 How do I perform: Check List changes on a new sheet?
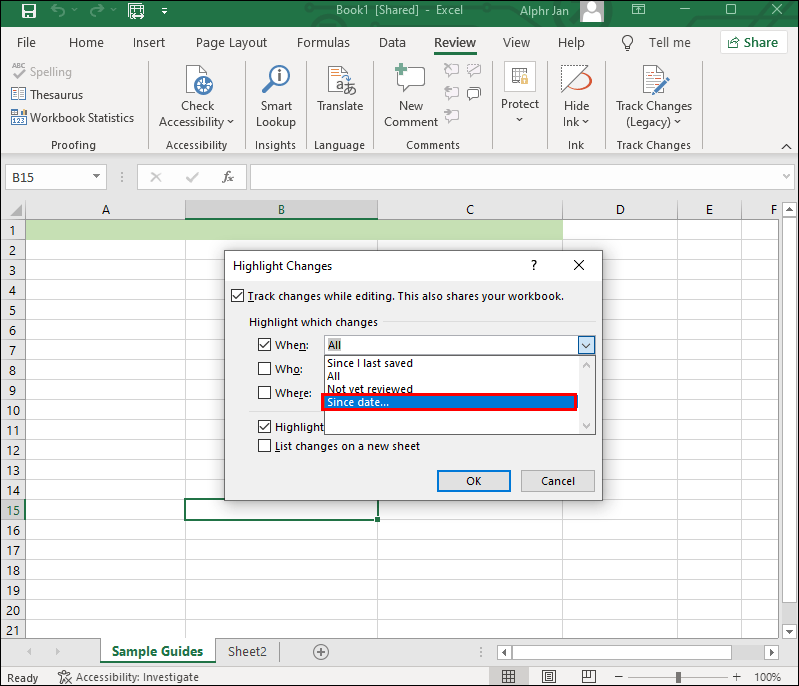tap(264, 446)
